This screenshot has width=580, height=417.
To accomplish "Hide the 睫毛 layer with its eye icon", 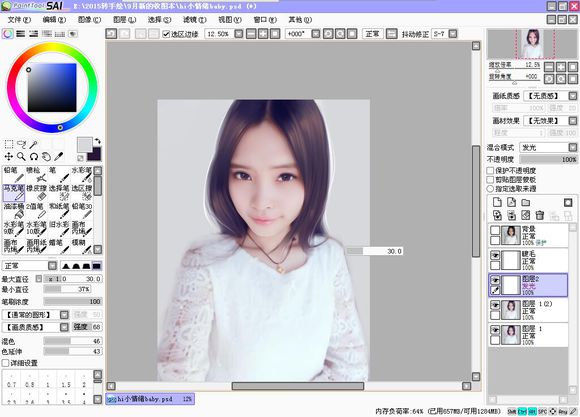I will [x=495, y=255].
